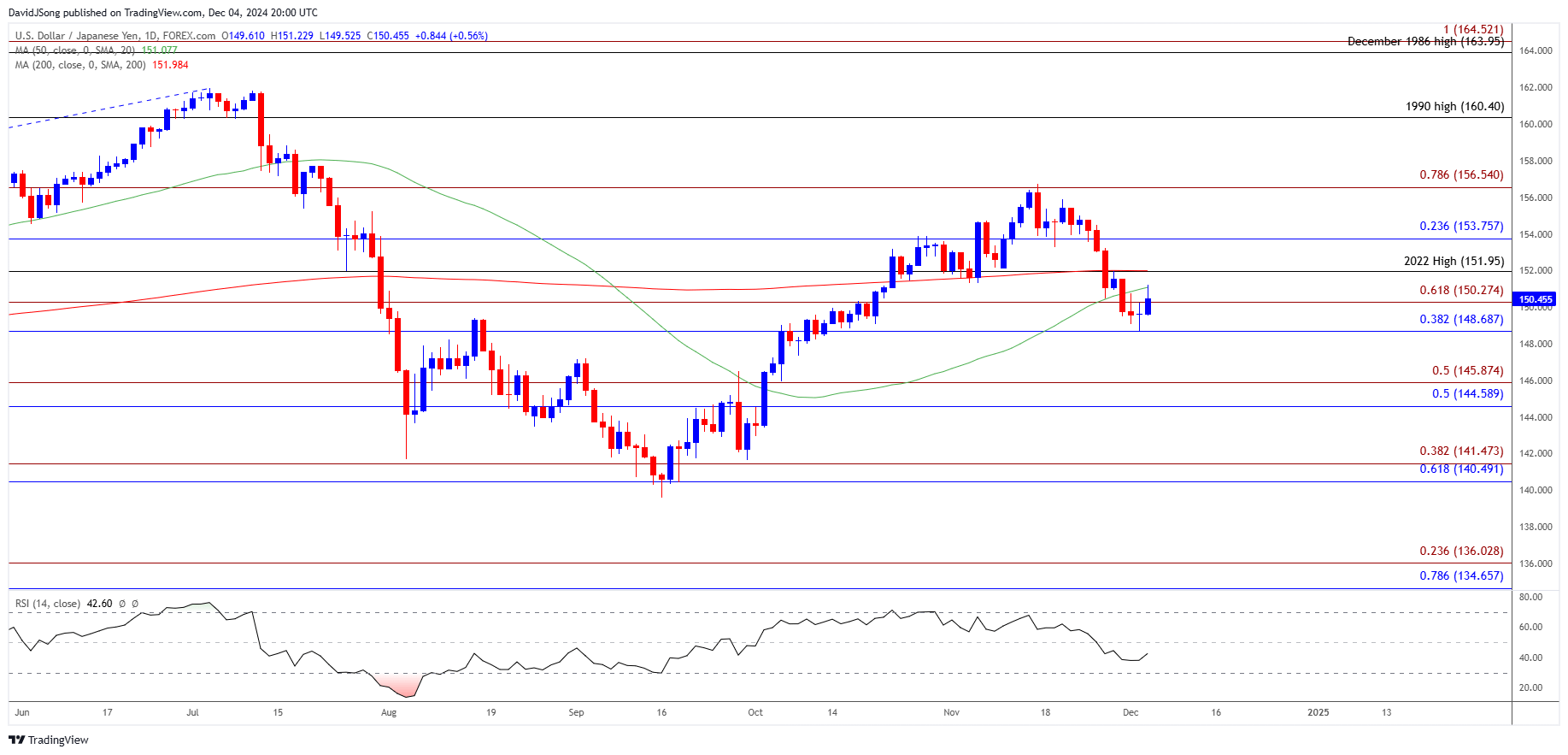Click the RSI 80.00 scale label
The image size is (1568, 755).
click(1531, 598)
